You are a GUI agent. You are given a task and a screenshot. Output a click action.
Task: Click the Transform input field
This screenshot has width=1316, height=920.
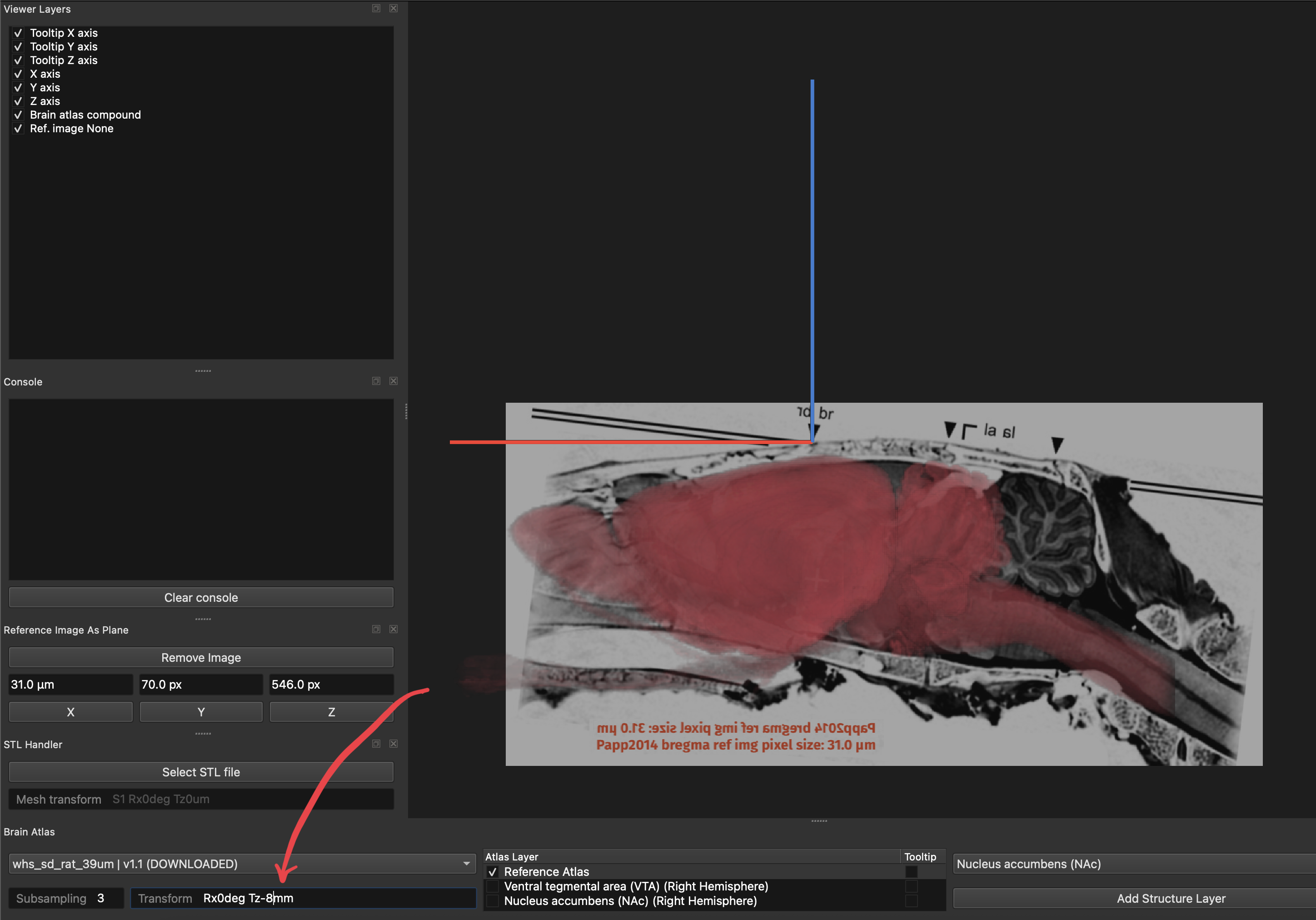303,898
